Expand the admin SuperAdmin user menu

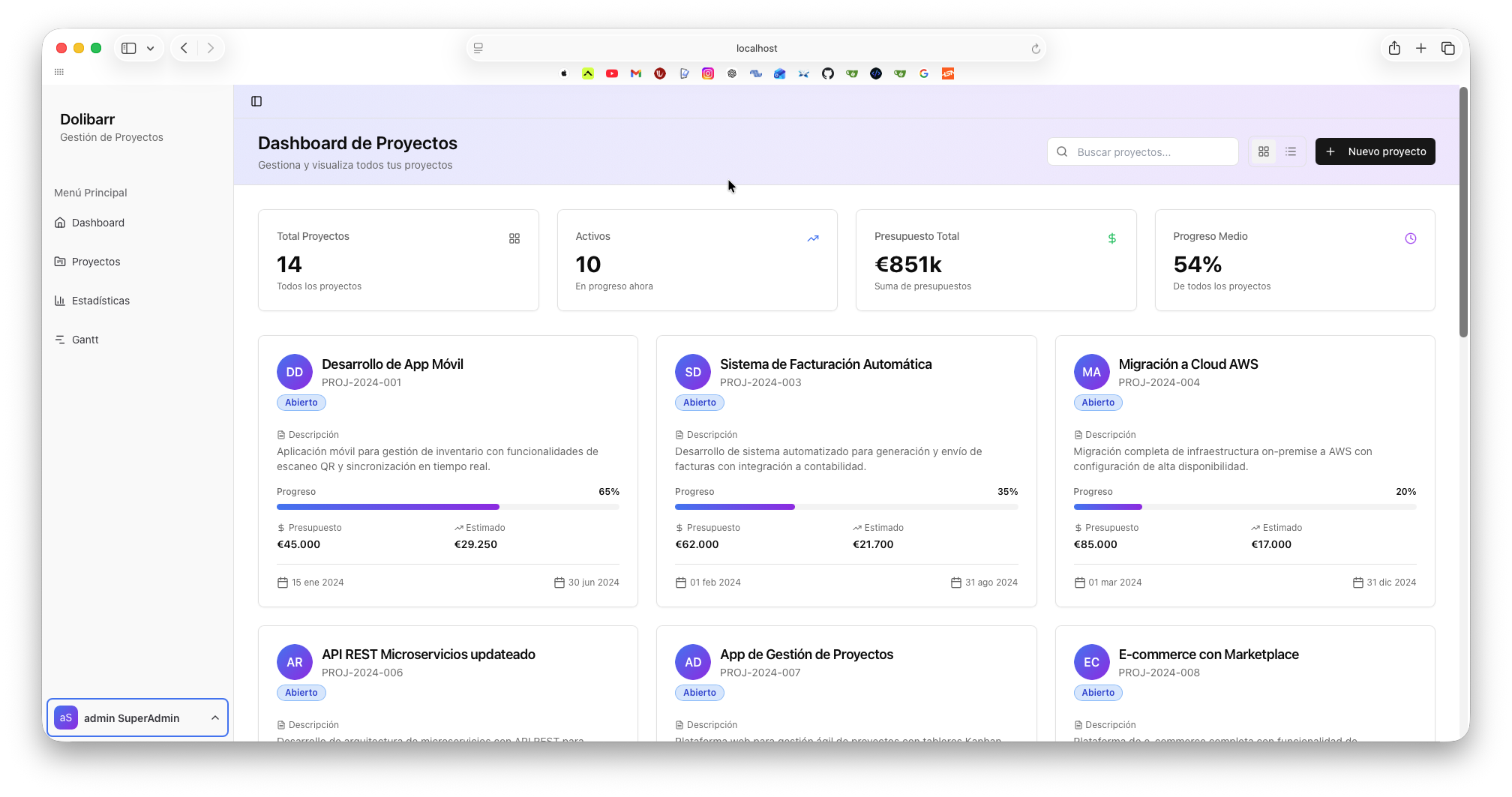137,718
